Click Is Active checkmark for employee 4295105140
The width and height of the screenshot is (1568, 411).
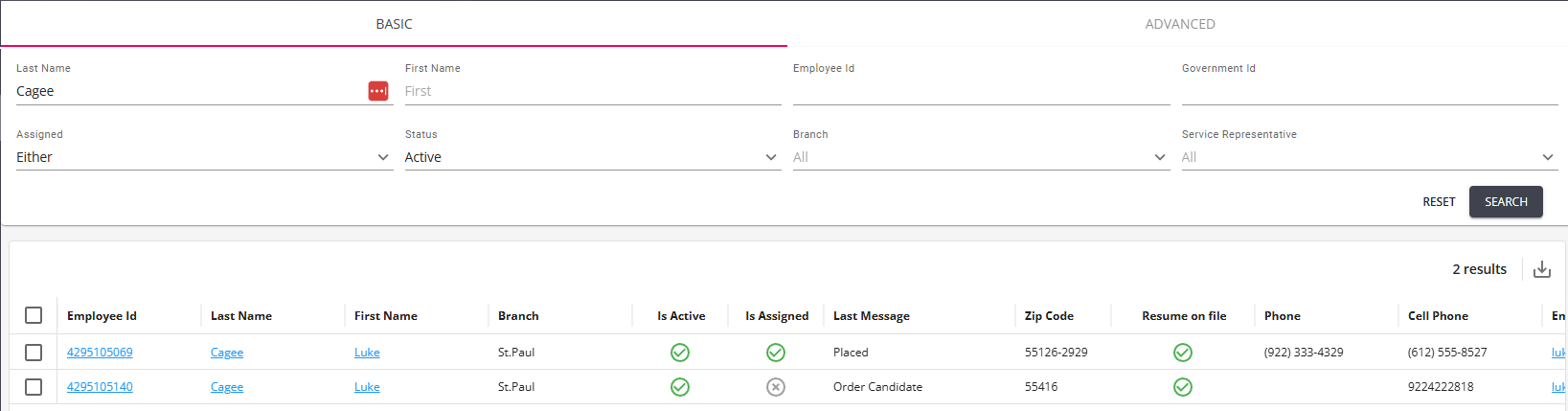pos(680,387)
